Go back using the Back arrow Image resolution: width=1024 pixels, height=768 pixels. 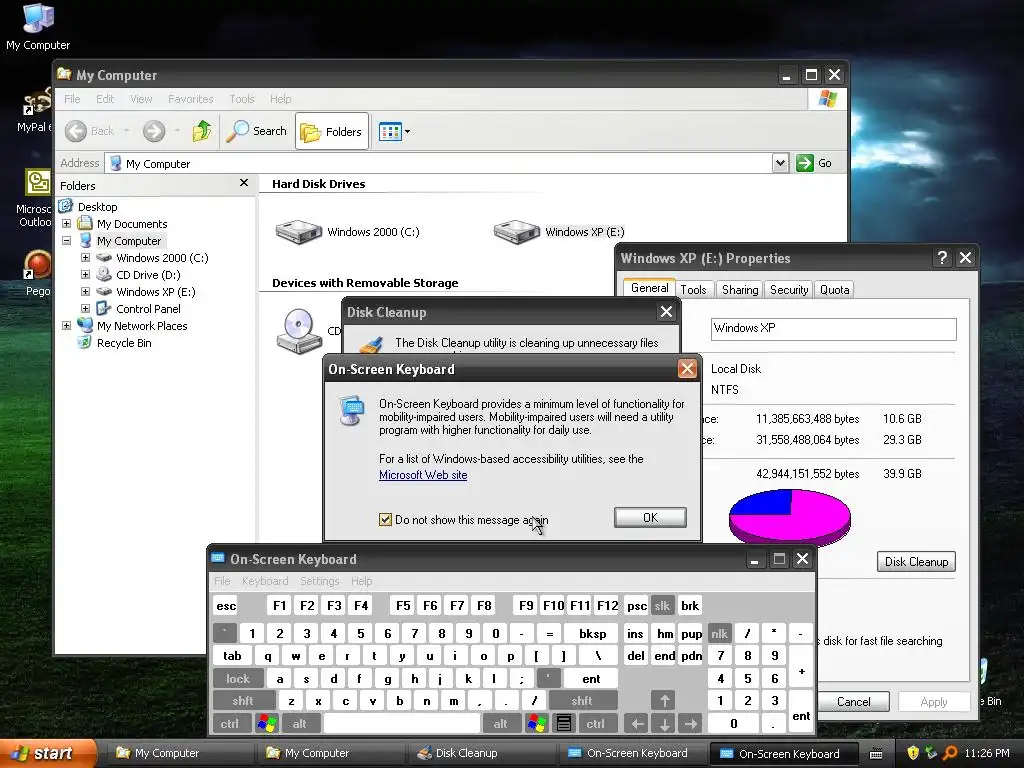coord(90,131)
